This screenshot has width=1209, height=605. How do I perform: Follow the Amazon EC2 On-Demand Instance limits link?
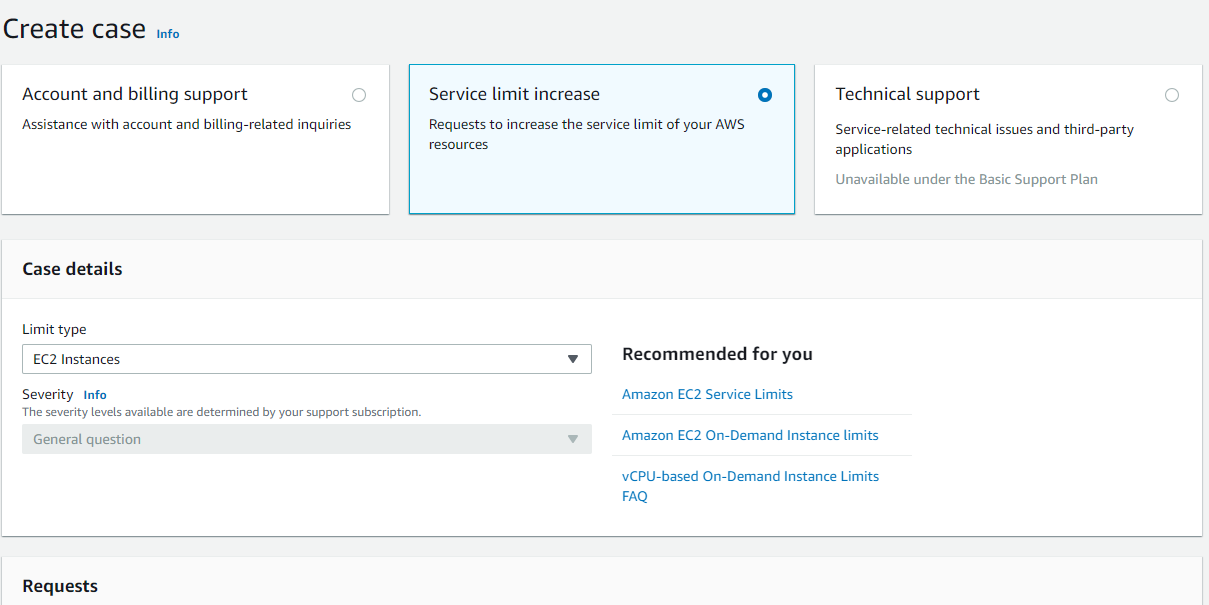750,435
